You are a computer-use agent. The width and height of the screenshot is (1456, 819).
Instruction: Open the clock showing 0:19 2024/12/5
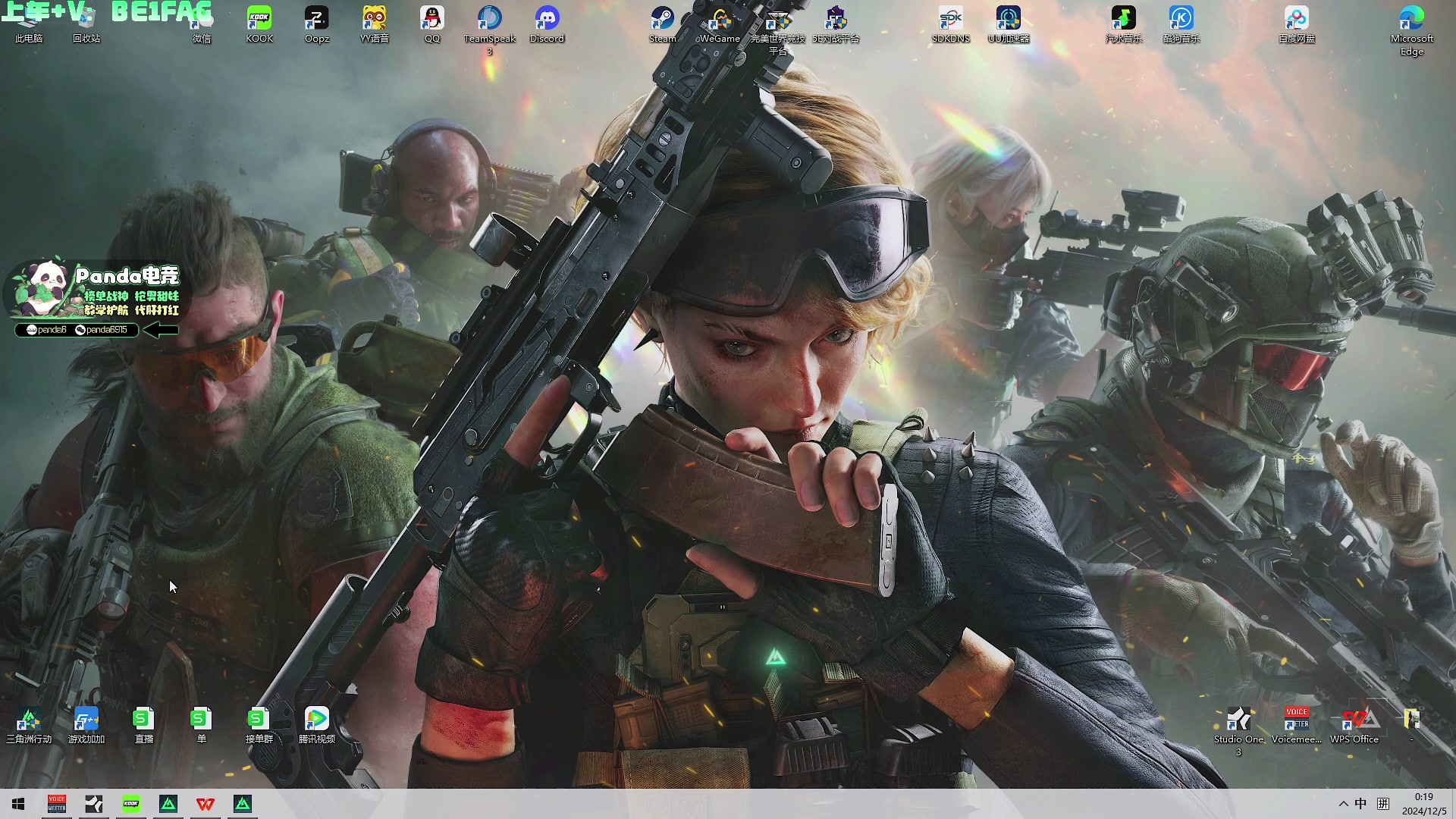point(1423,804)
